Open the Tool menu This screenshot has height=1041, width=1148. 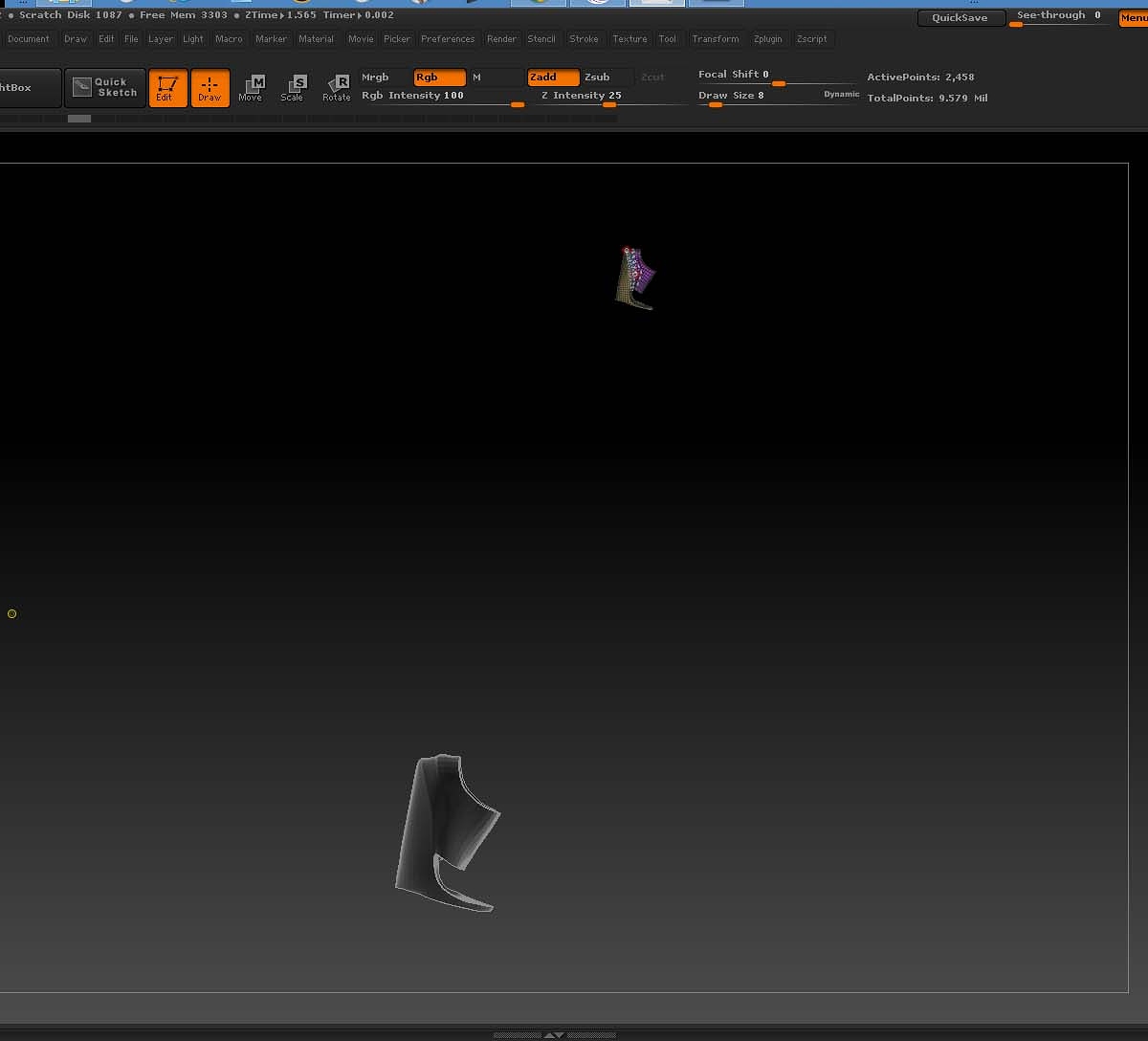pos(668,39)
